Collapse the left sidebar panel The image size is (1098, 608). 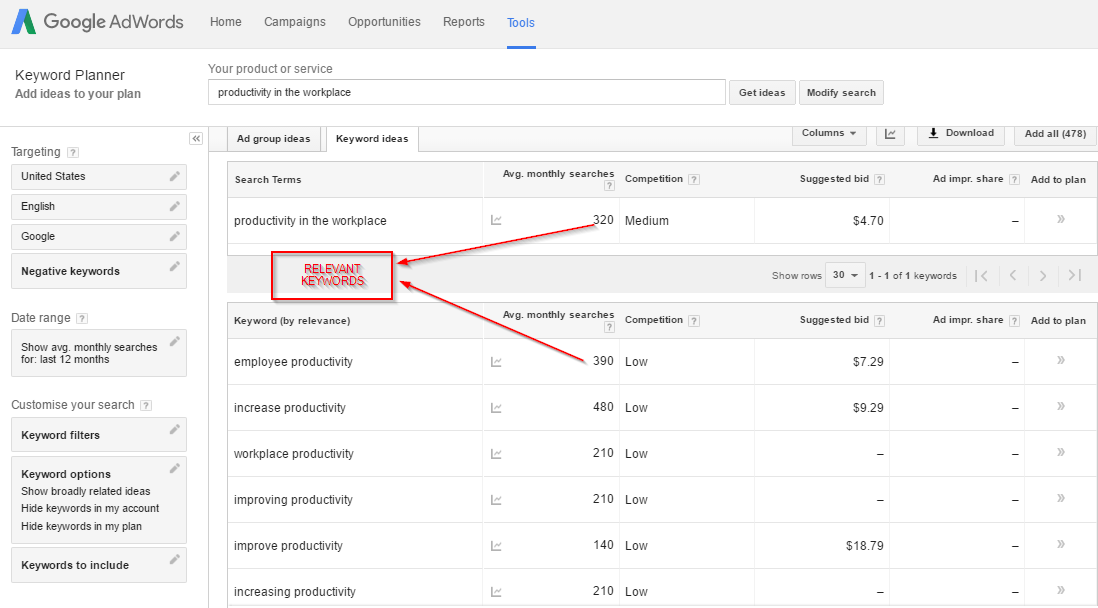pyautogui.click(x=196, y=139)
